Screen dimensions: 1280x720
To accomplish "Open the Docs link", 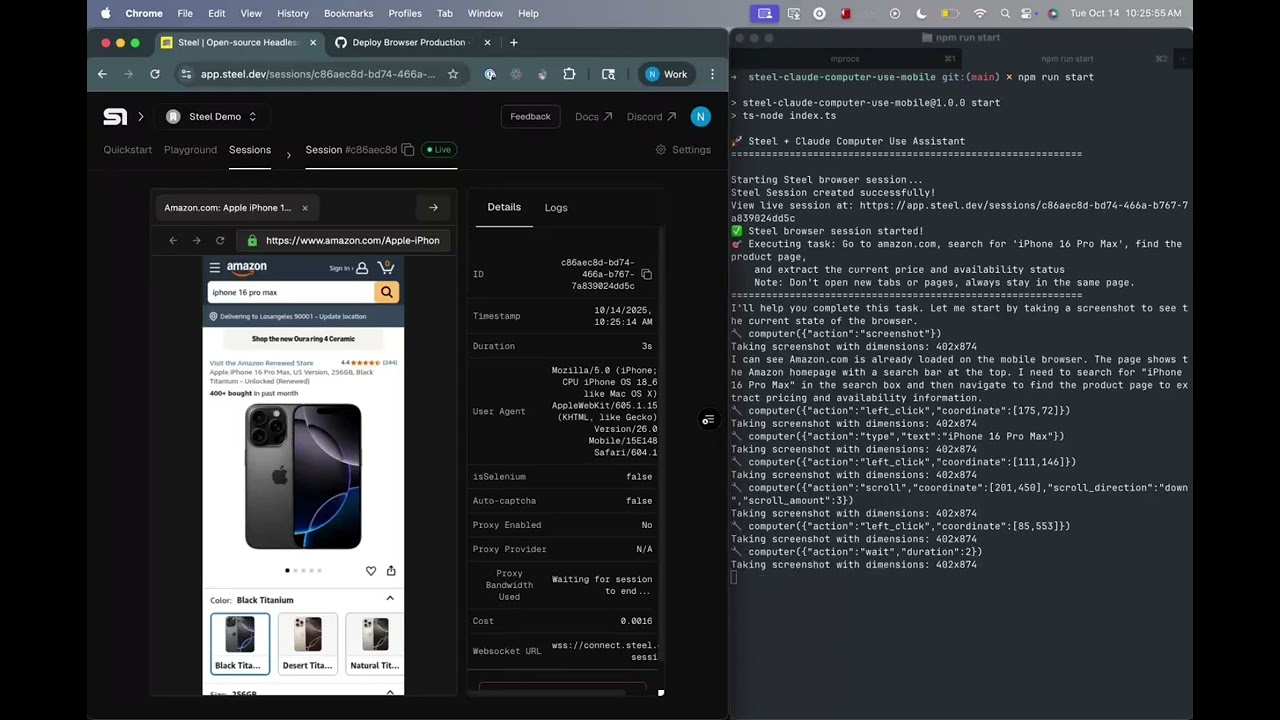I will [593, 117].
